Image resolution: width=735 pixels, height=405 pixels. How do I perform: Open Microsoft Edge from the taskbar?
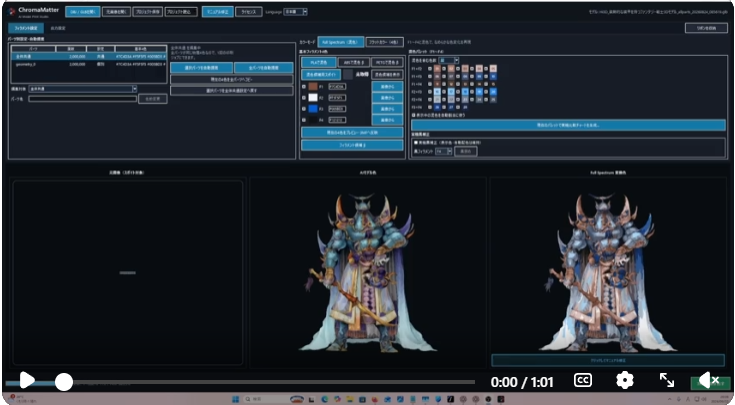(324, 399)
